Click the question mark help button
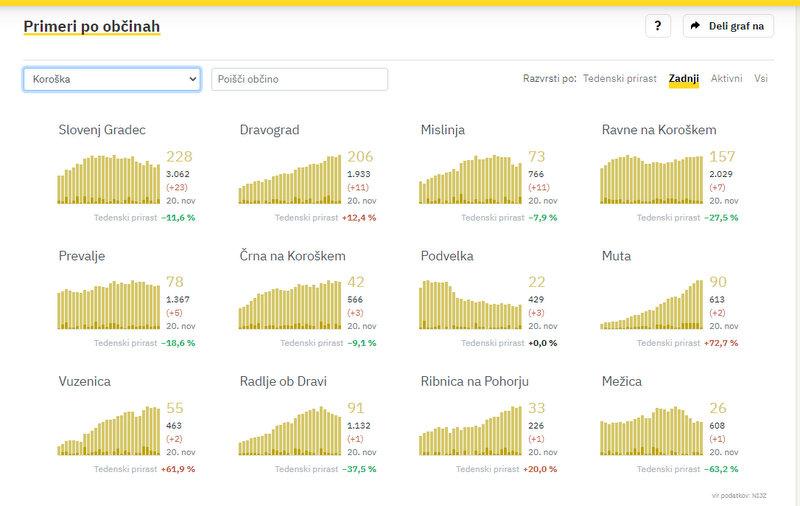Viewport: 800px width, 506px height. tap(657, 27)
